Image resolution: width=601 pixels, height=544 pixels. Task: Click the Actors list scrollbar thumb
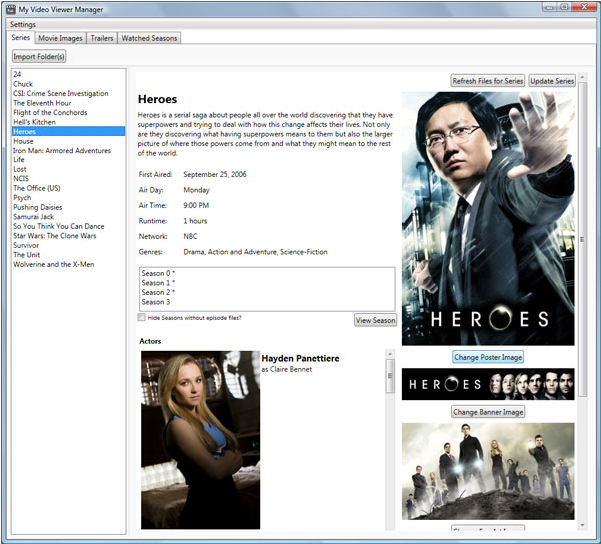390,376
